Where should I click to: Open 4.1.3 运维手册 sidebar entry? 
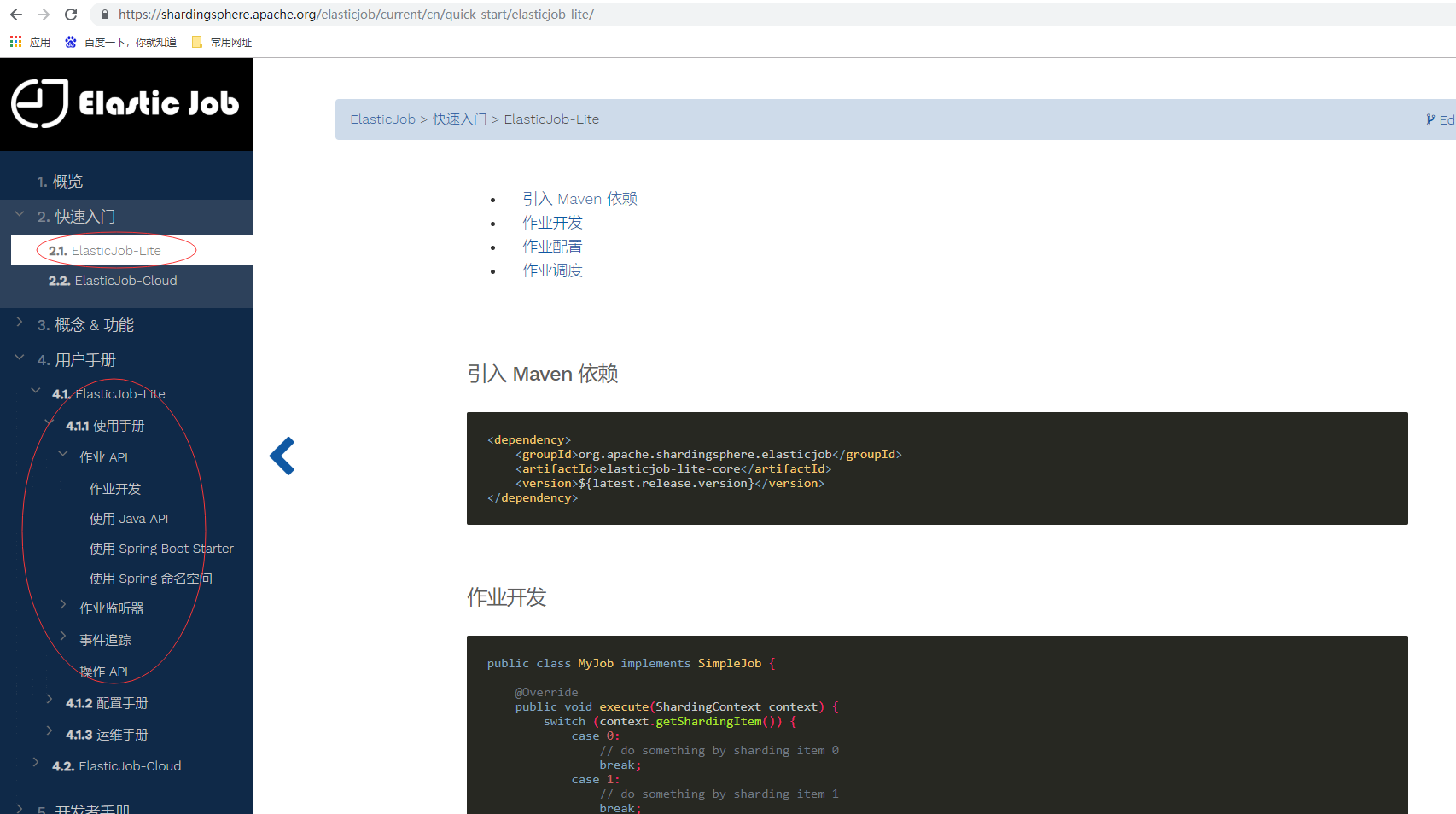[x=107, y=735]
